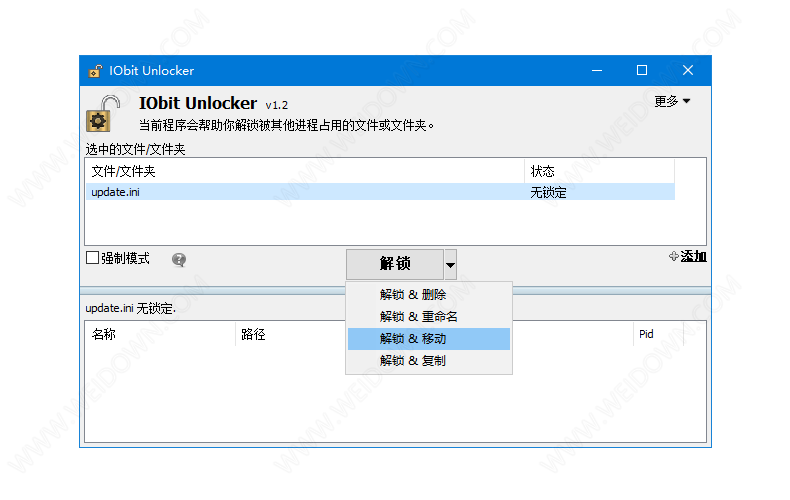Viewport: 790px width, 500px height.
Task: Click the 解锁 unlock button
Action: point(395,264)
